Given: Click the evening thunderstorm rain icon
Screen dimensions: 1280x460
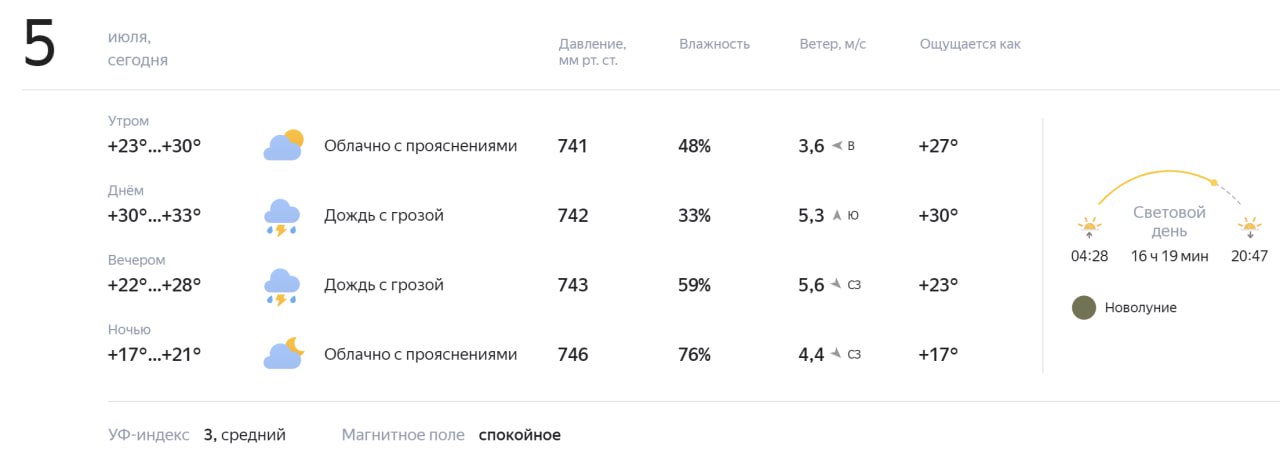Looking at the screenshot, I should click(x=283, y=286).
